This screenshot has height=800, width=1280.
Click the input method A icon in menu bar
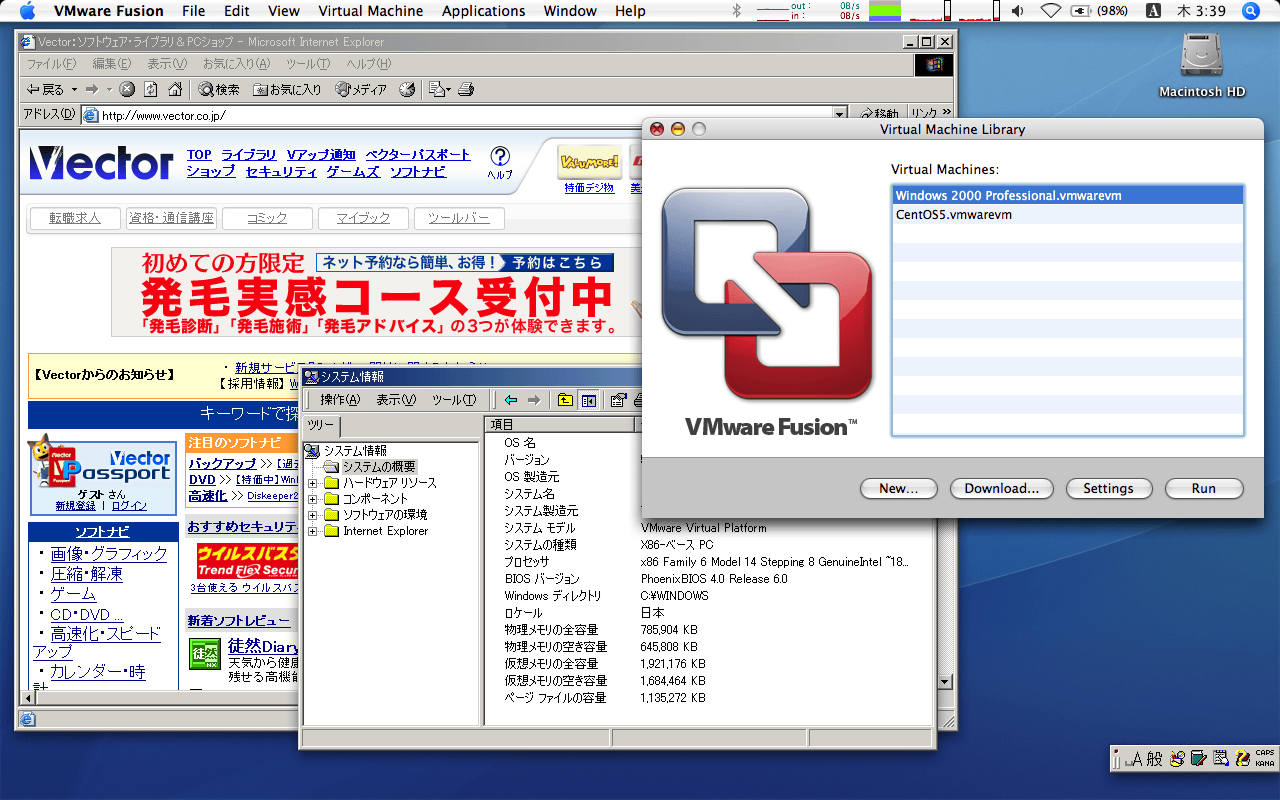coord(1153,11)
